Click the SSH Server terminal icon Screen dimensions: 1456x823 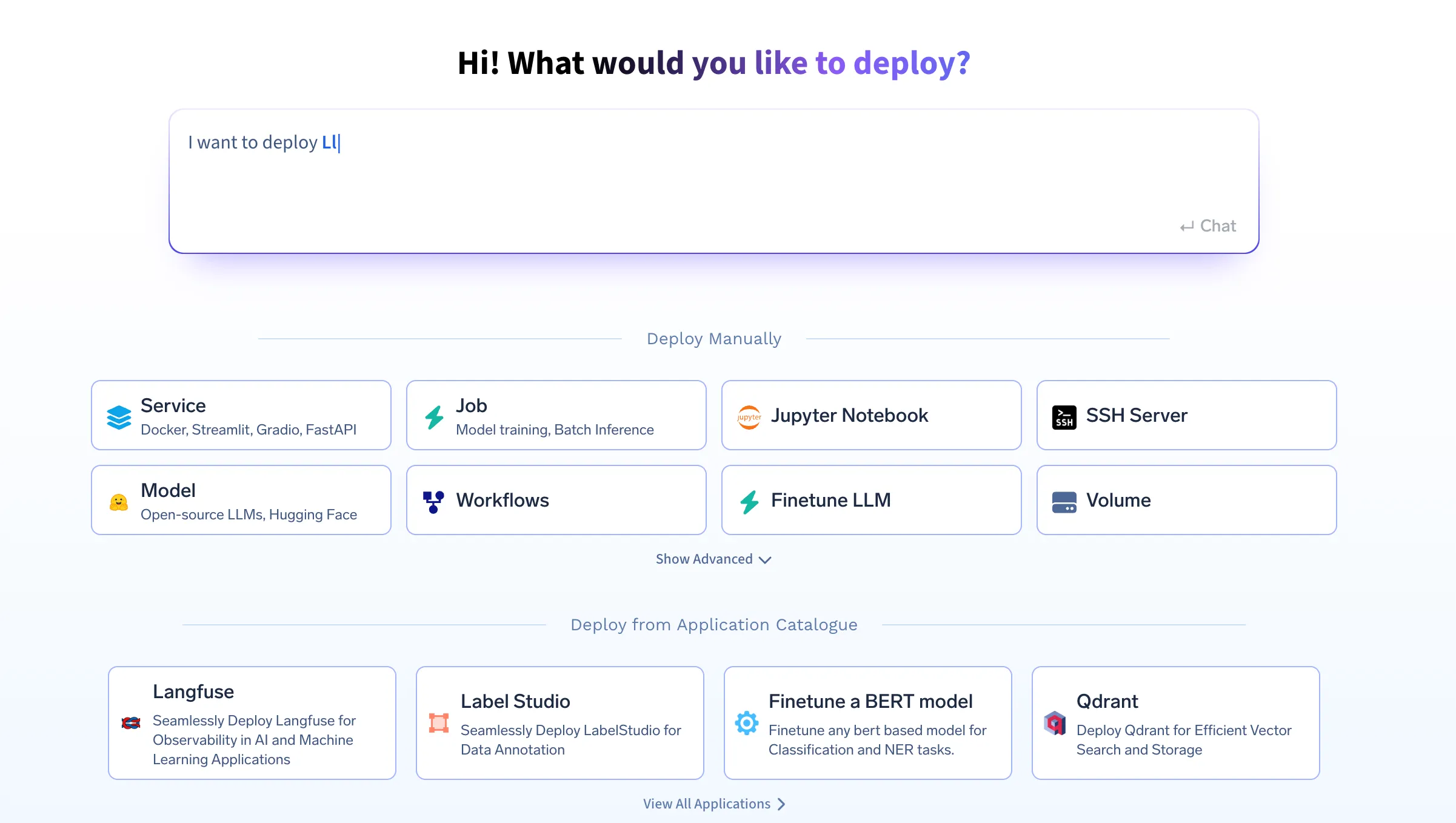coord(1064,417)
